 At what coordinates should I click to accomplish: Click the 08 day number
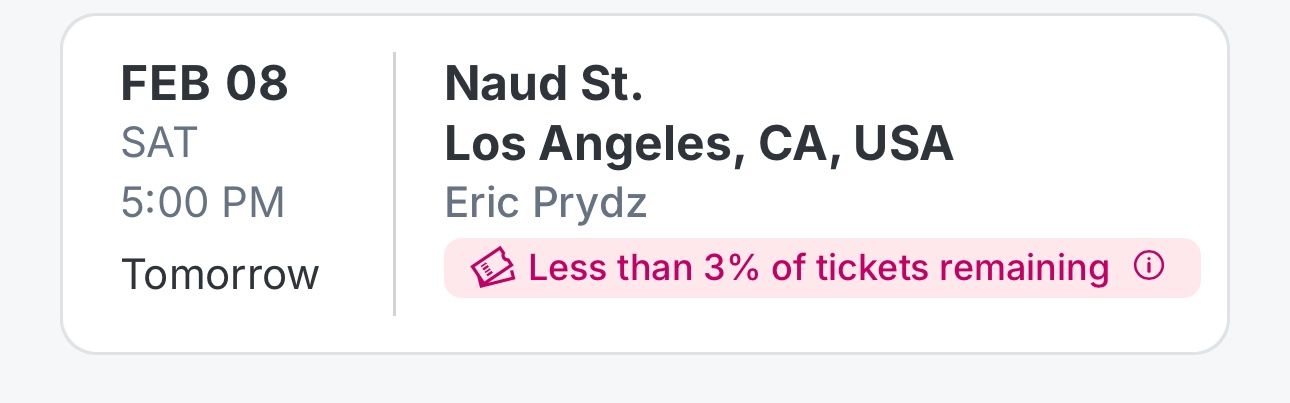pyautogui.click(x=258, y=84)
